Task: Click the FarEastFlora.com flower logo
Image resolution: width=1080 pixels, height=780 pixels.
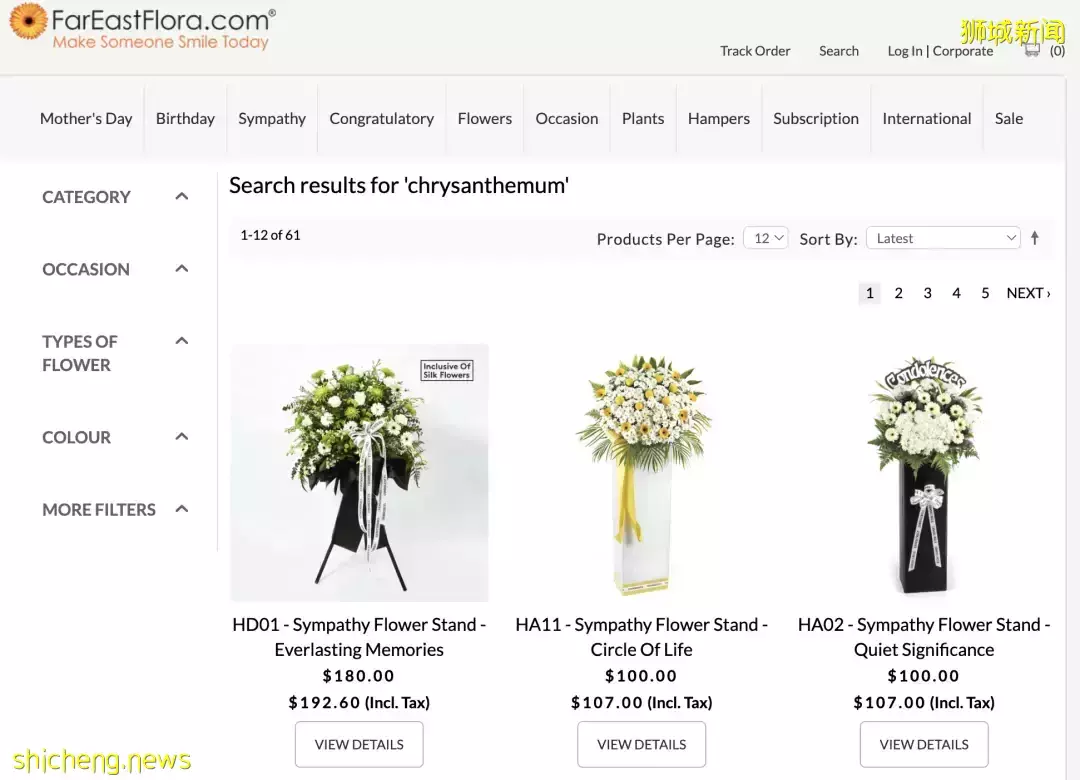Action: pos(28,22)
